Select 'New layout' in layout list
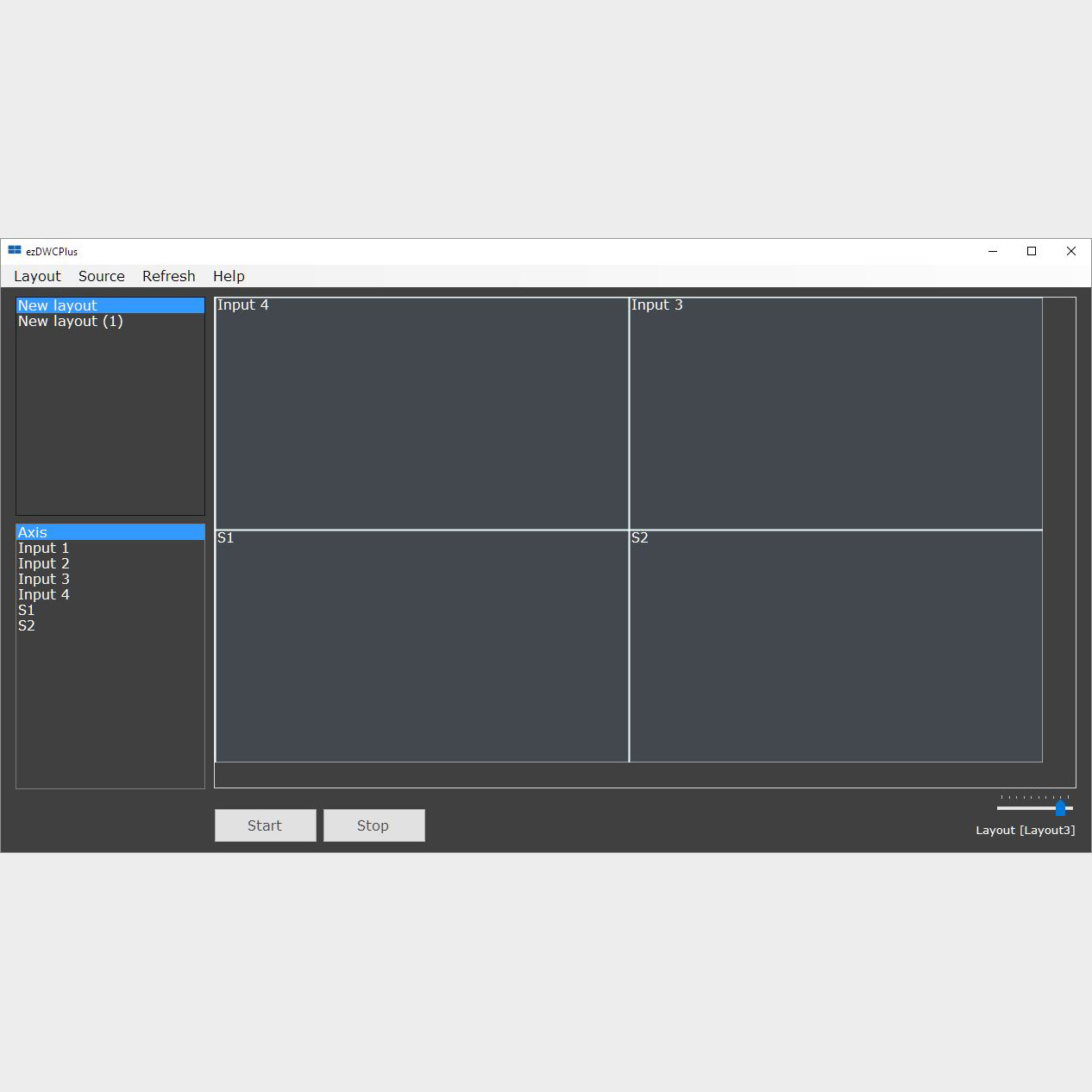 click(110, 305)
